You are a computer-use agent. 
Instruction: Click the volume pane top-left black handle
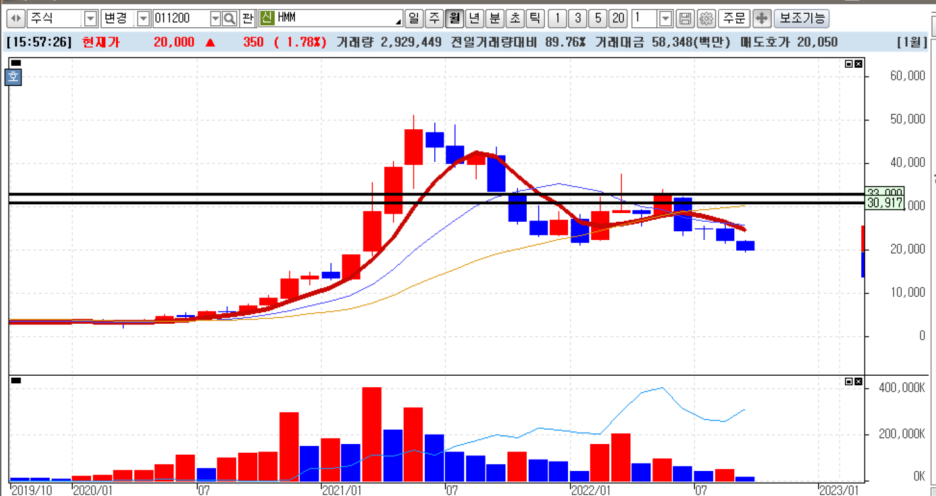pos(16,380)
